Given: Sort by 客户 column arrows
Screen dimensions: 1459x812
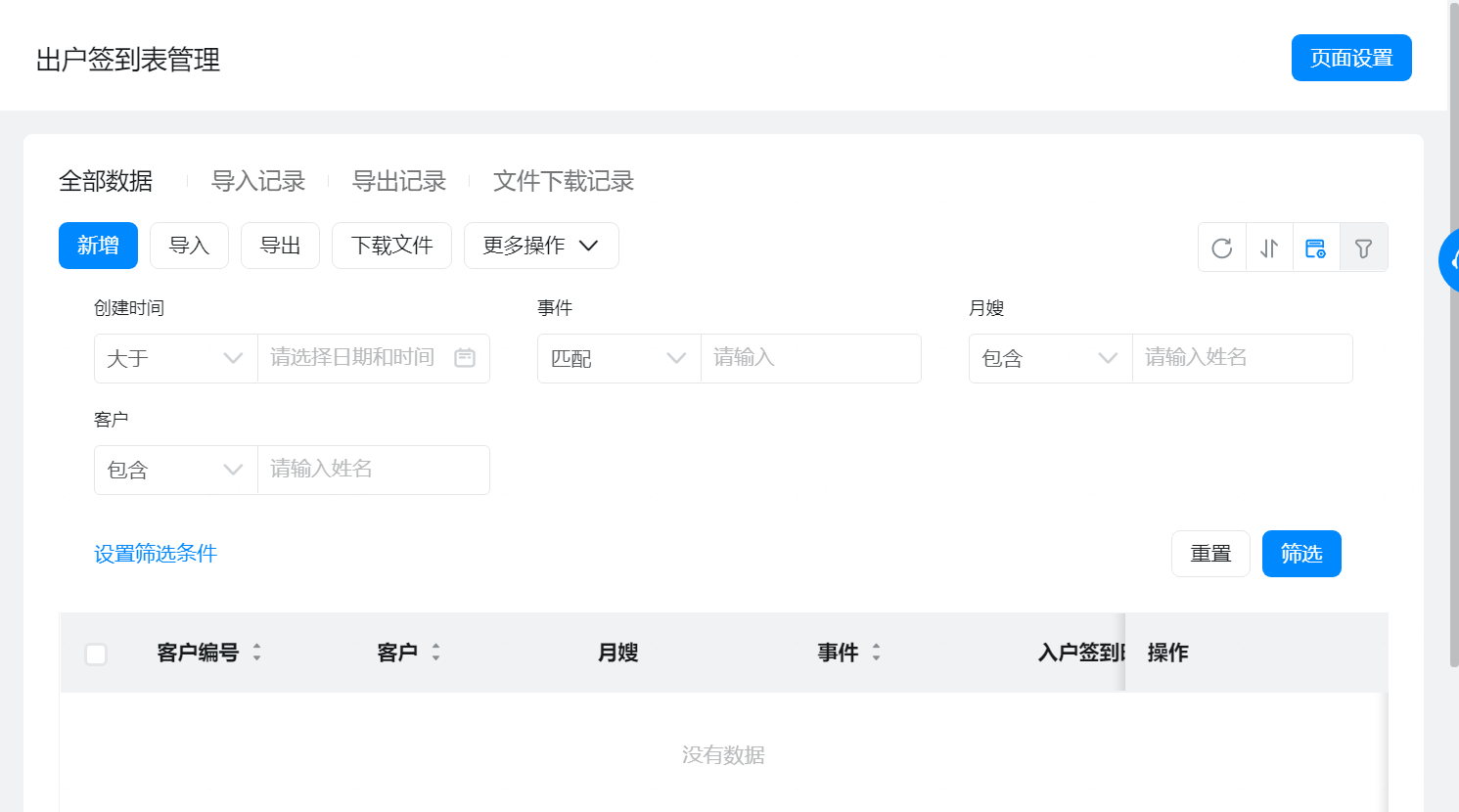Looking at the screenshot, I should coord(435,653).
